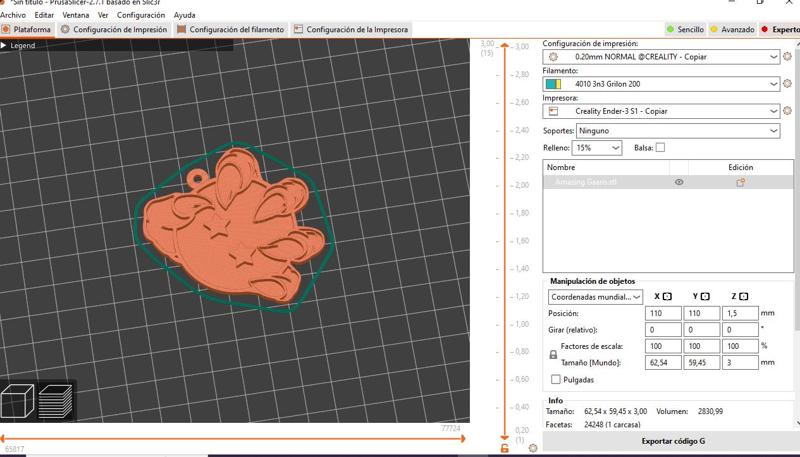The height and width of the screenshot is (457, 800).
Task: Click the Tamaño Y field showing 59,45
Action: click(x=702, y=363)
